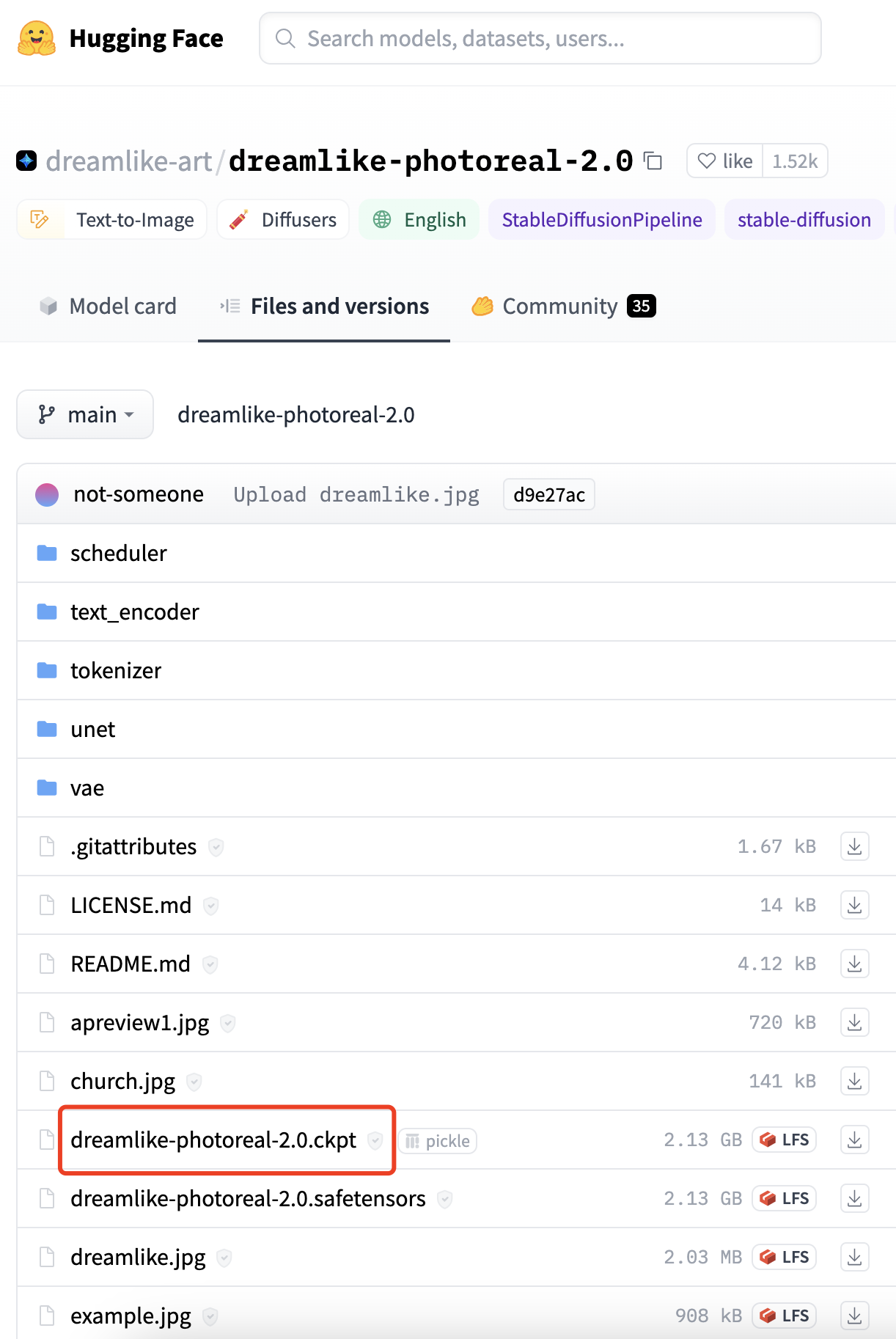The width and height of the screenshot is (896, 1339).
Task: Open the .gitattributes file
Action: (x=133, y=846)
